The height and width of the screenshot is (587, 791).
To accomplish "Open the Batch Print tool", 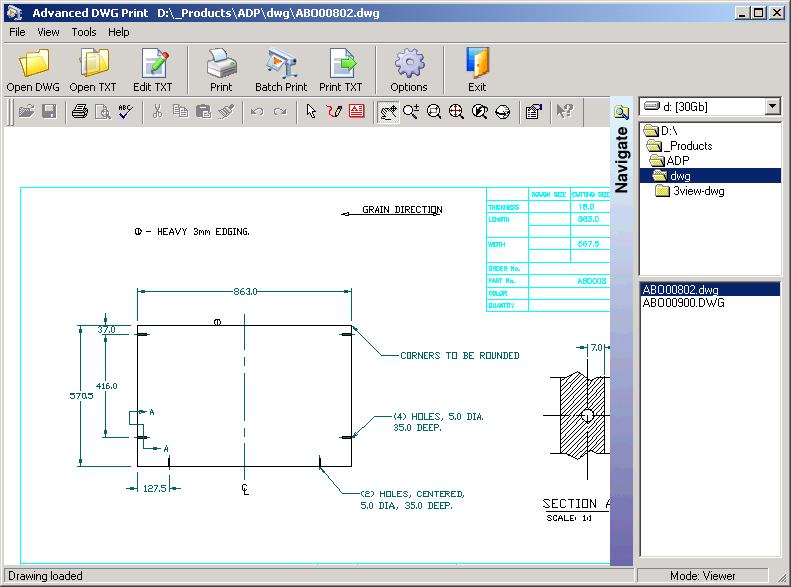I will coord(281,70).
